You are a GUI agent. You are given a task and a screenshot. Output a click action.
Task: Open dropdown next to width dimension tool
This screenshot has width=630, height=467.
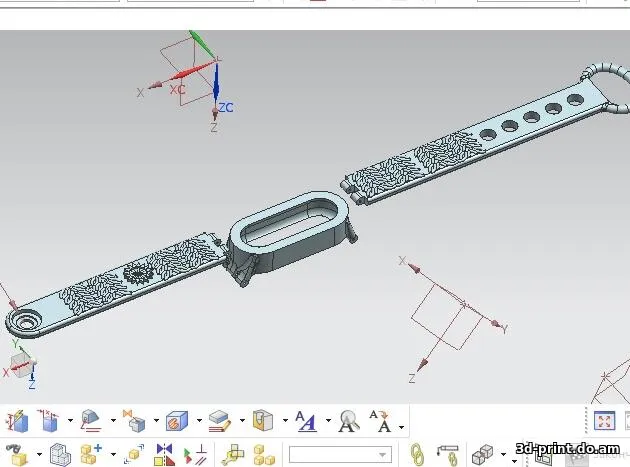pyautogui.click(x=70, y=421)
